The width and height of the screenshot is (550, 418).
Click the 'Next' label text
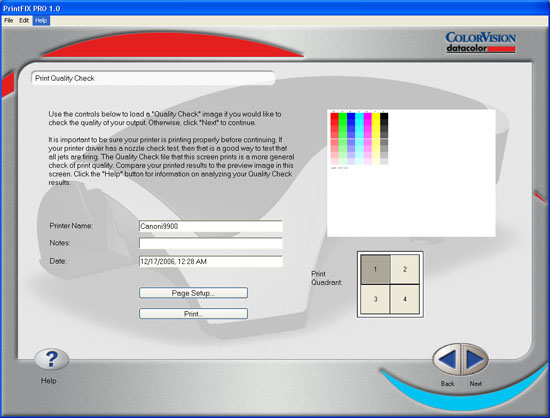476,384
